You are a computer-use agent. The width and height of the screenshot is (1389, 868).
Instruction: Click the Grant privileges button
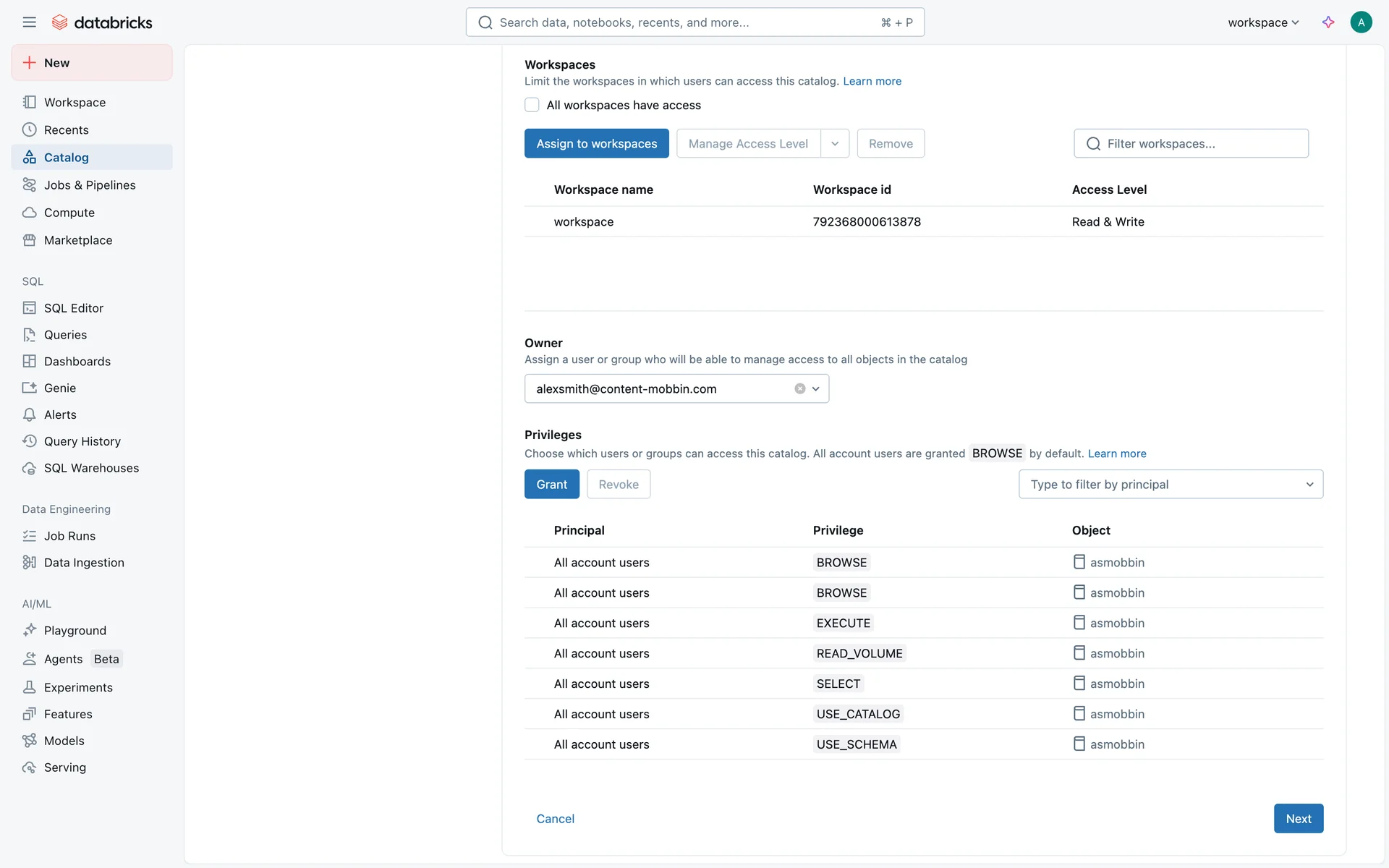(551, 485)
